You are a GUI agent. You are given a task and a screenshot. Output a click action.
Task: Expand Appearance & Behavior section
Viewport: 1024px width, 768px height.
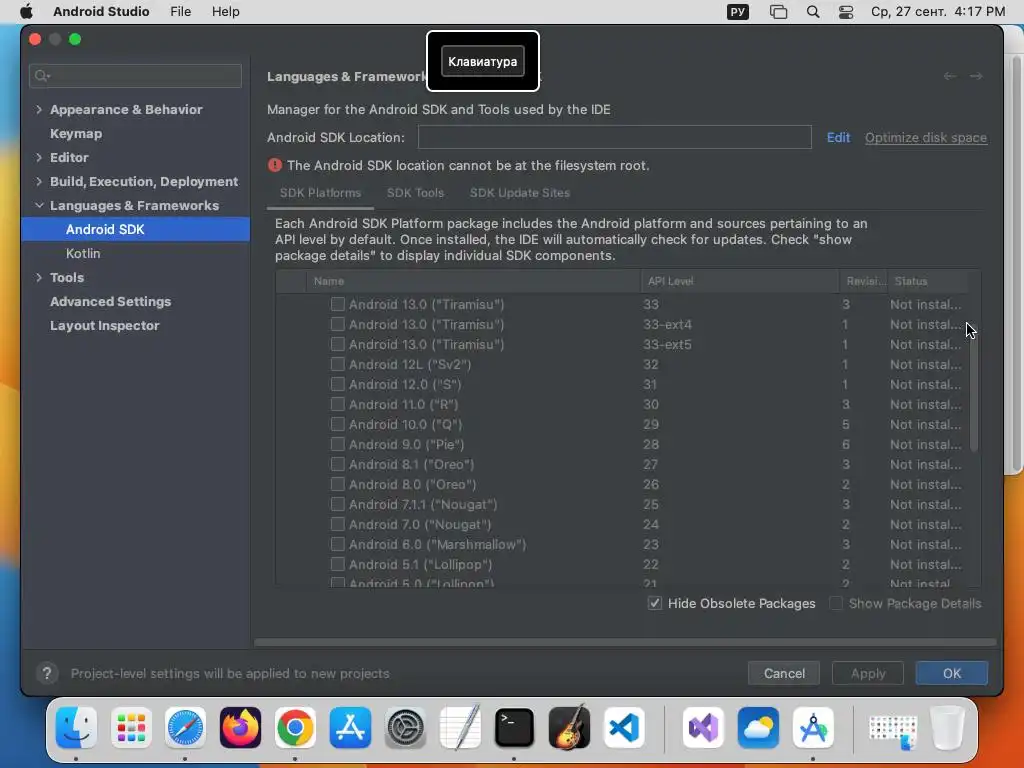tap(39, 109)
